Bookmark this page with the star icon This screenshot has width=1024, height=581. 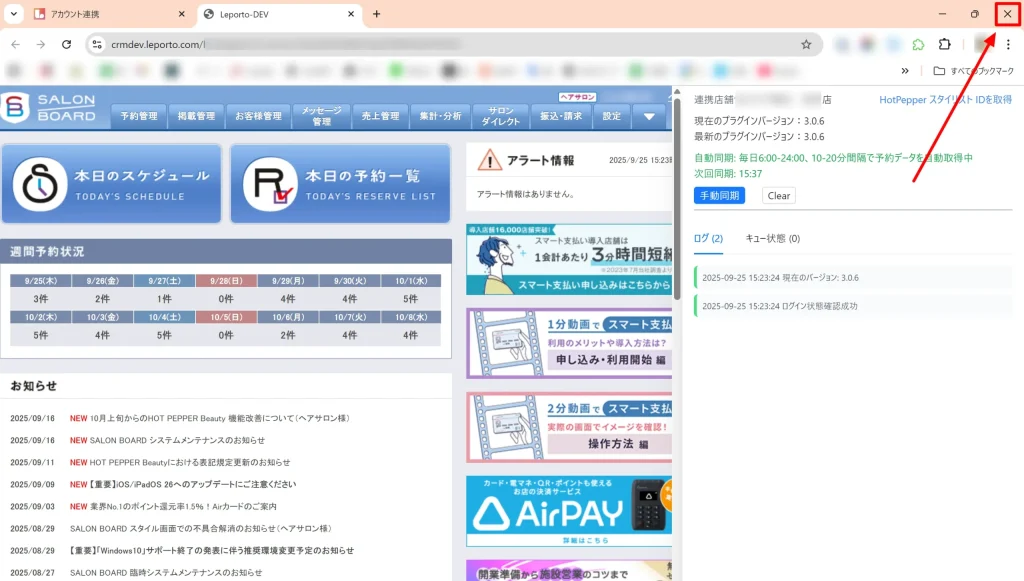[806, 45]
